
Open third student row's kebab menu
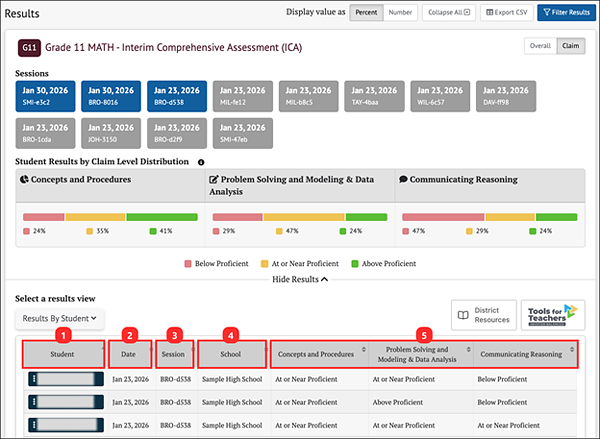tap(34, 425)
